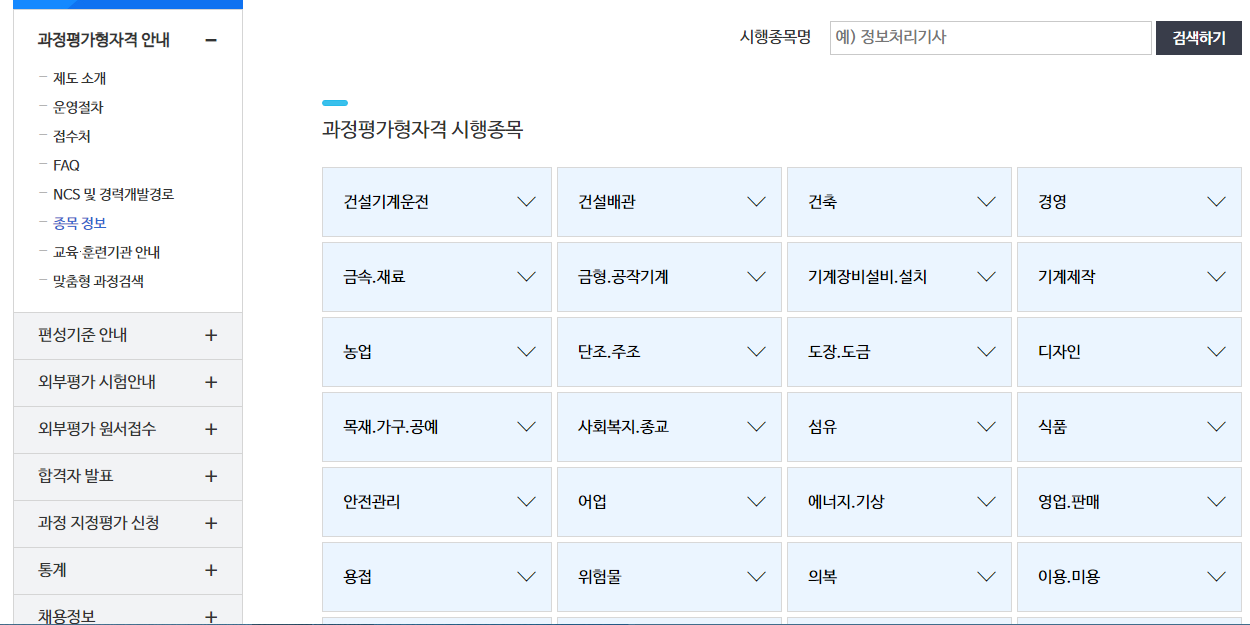Click plus icon next to 합격자 발표
This screenshot has width=1250, height=625.
point(211,476)
